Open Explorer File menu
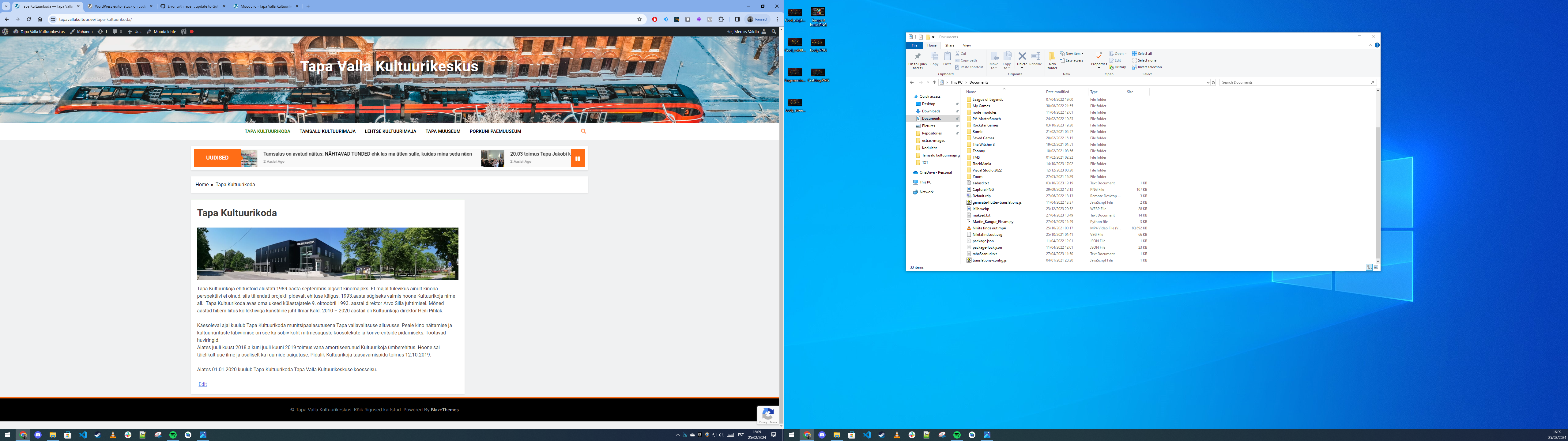Viewport: 1568px width, 441px height. coord(914,45)
